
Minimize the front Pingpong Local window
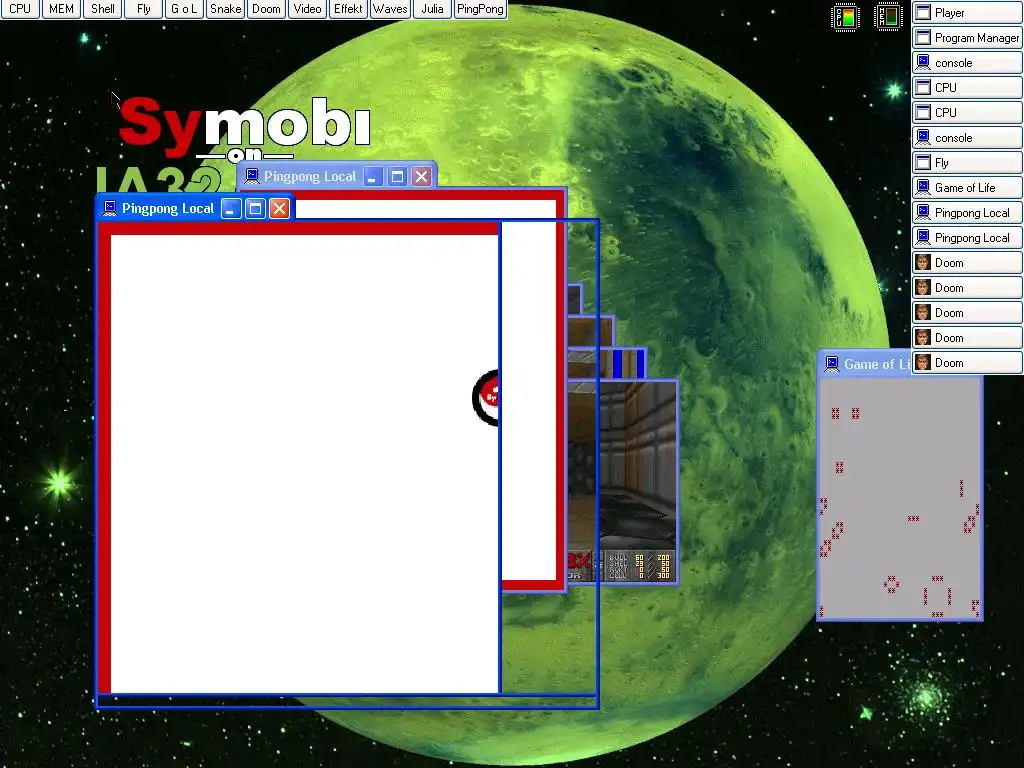(231, 209)
